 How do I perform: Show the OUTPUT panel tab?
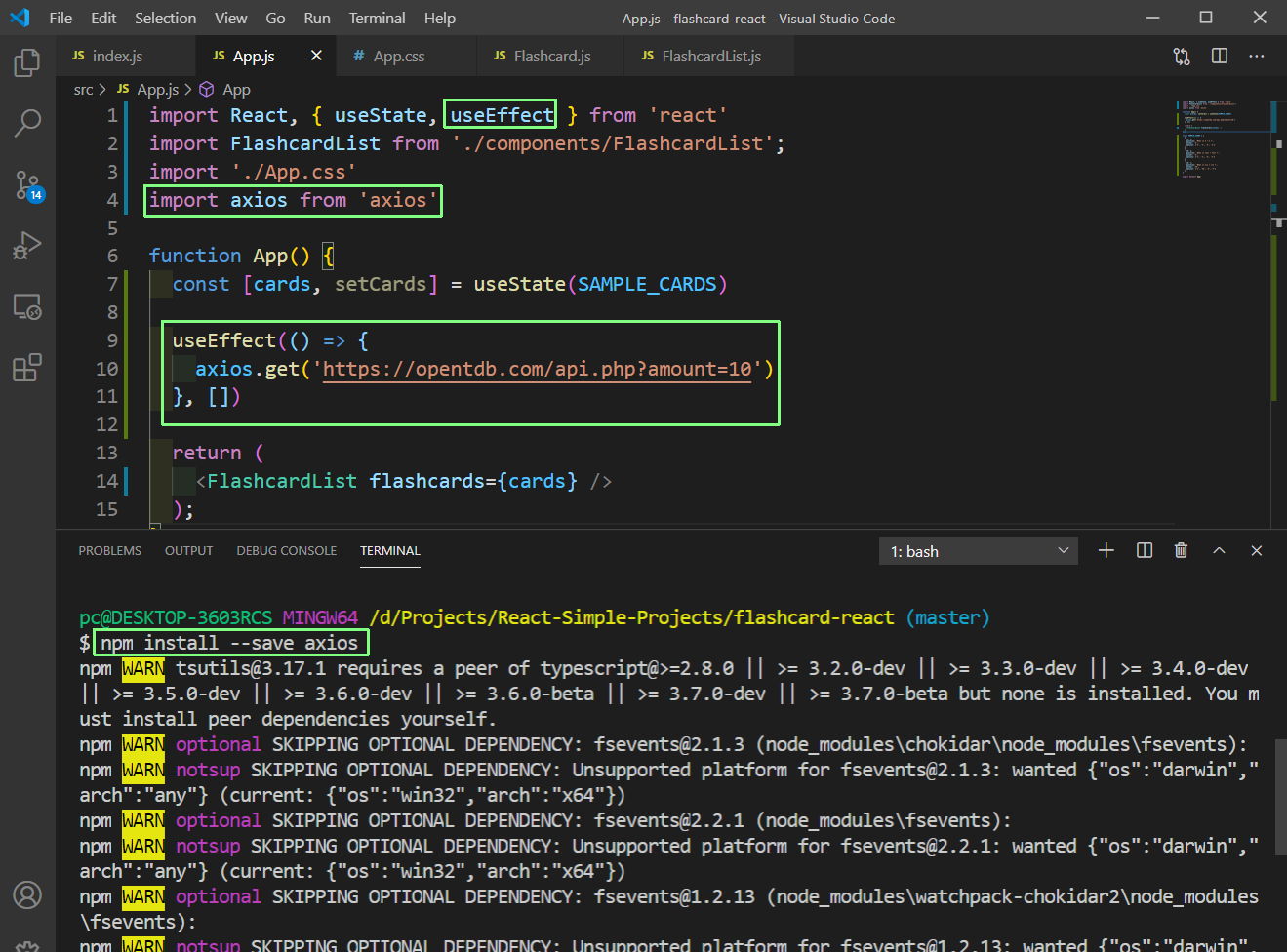pyautogui.click(x=188, y=551)
